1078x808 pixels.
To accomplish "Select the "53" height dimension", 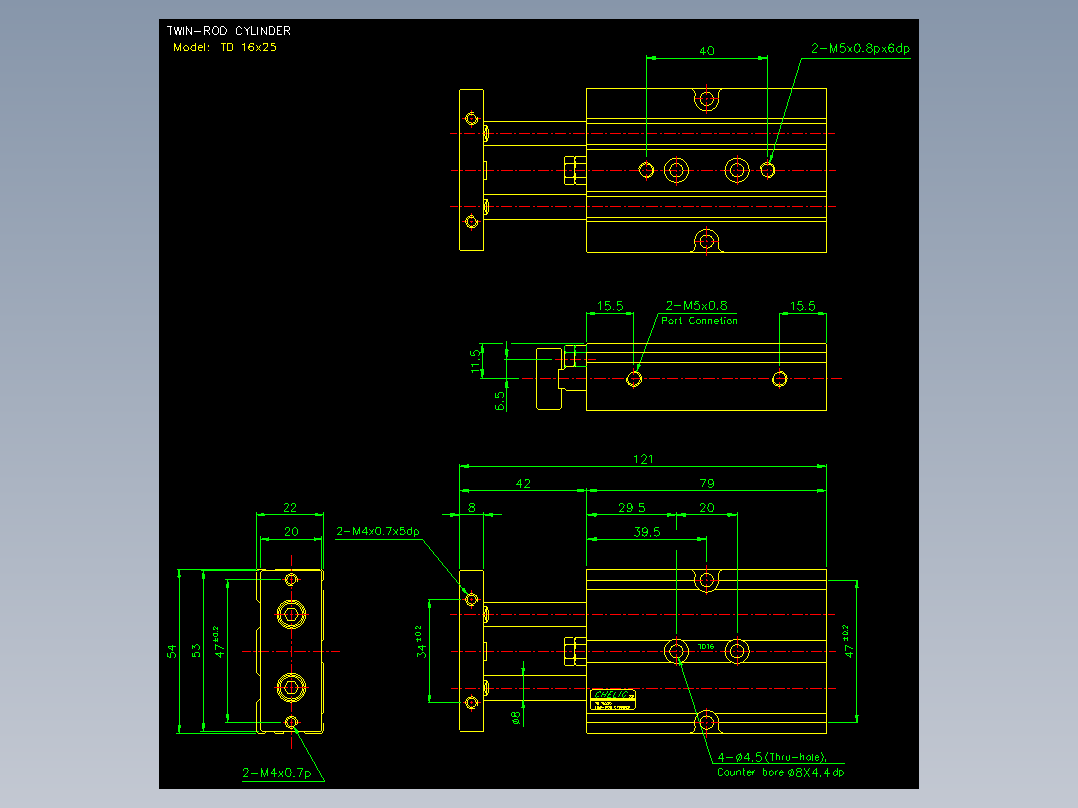I will (x=196, y=651).
